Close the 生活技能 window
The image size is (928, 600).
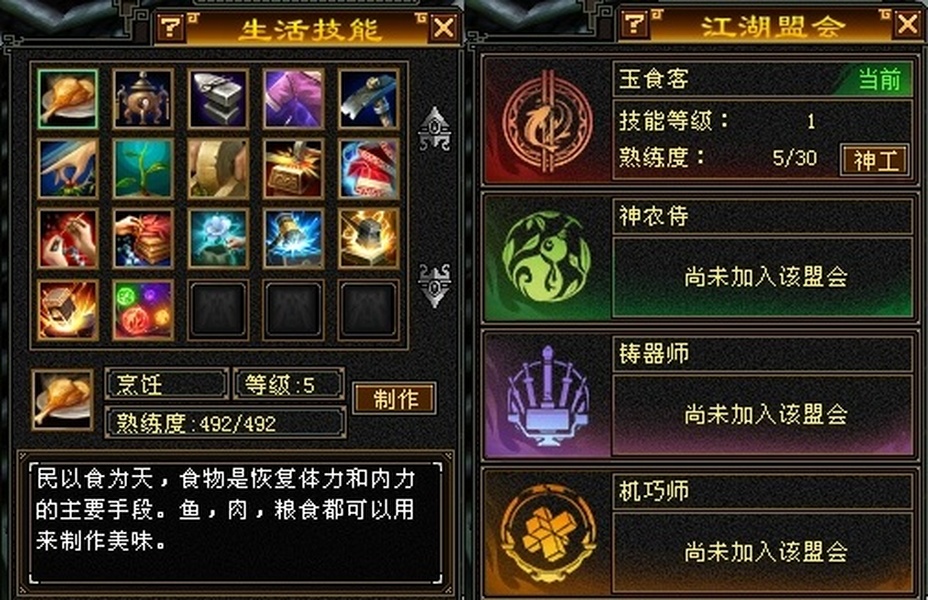pyautogui.click(x=444, y=27)
